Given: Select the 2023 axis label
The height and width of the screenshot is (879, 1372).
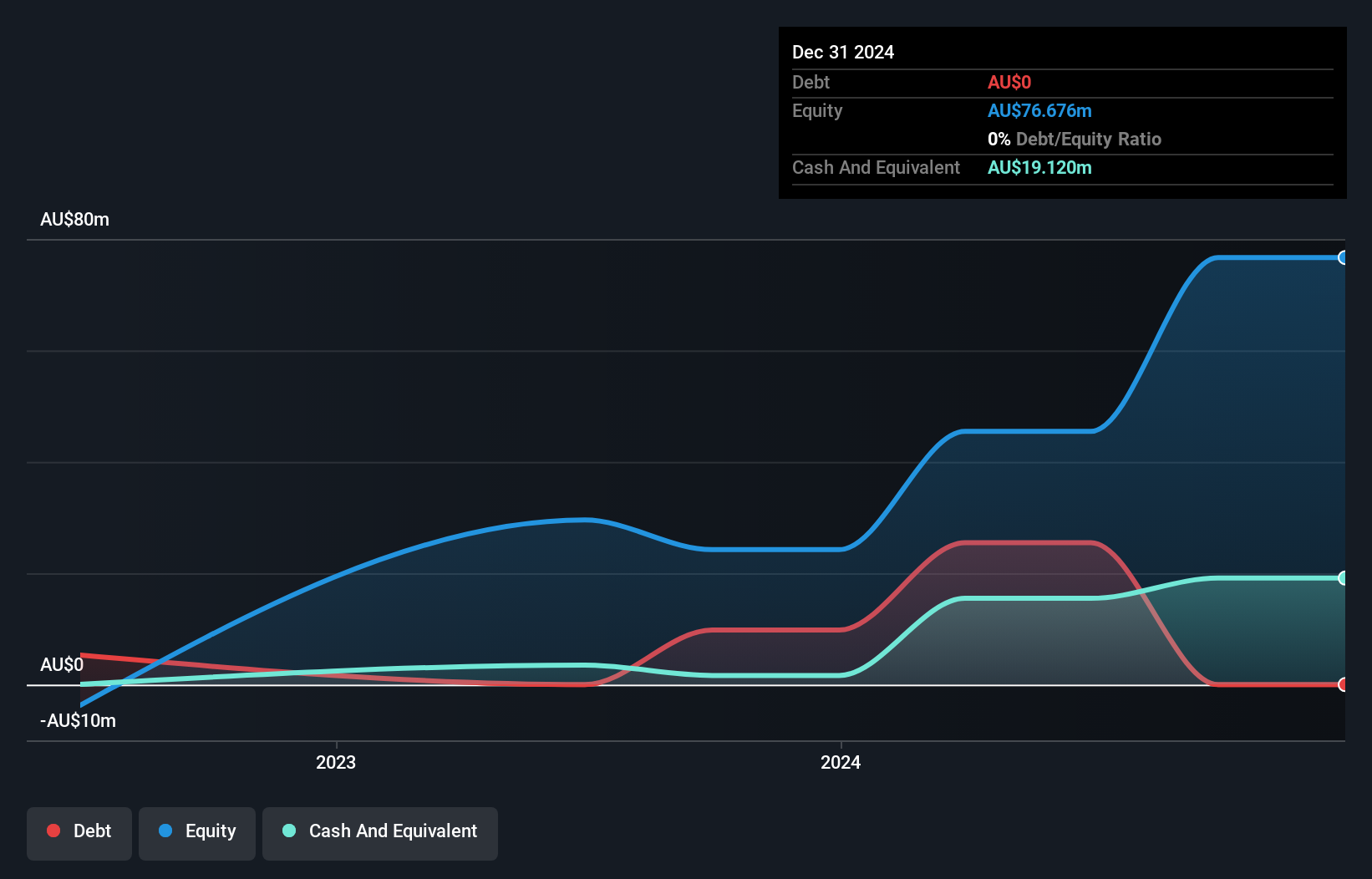Looking at the screenshot, I should (x=334, y=762).
